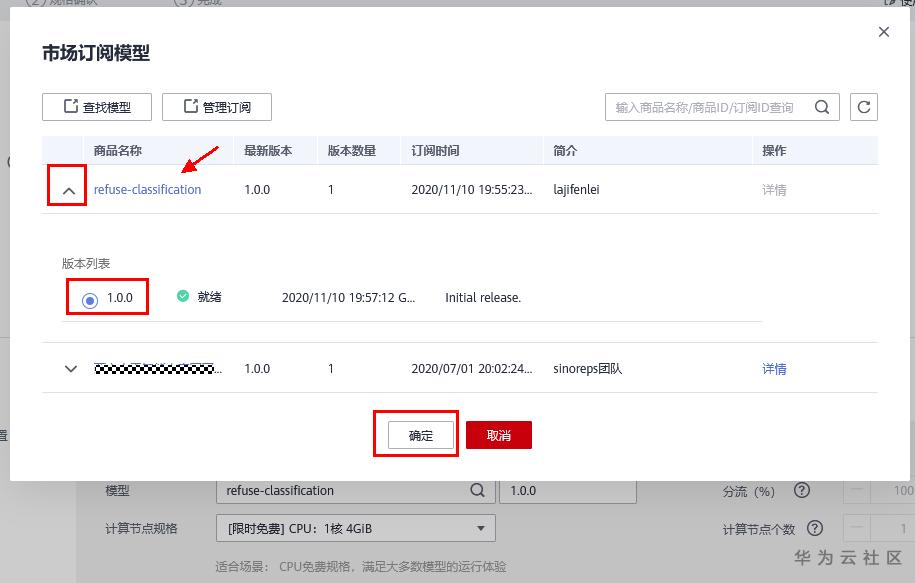This screenshot has width=915, height=583.
Task: Click the 版本数量 column header
Action: [x=351, y=151]
